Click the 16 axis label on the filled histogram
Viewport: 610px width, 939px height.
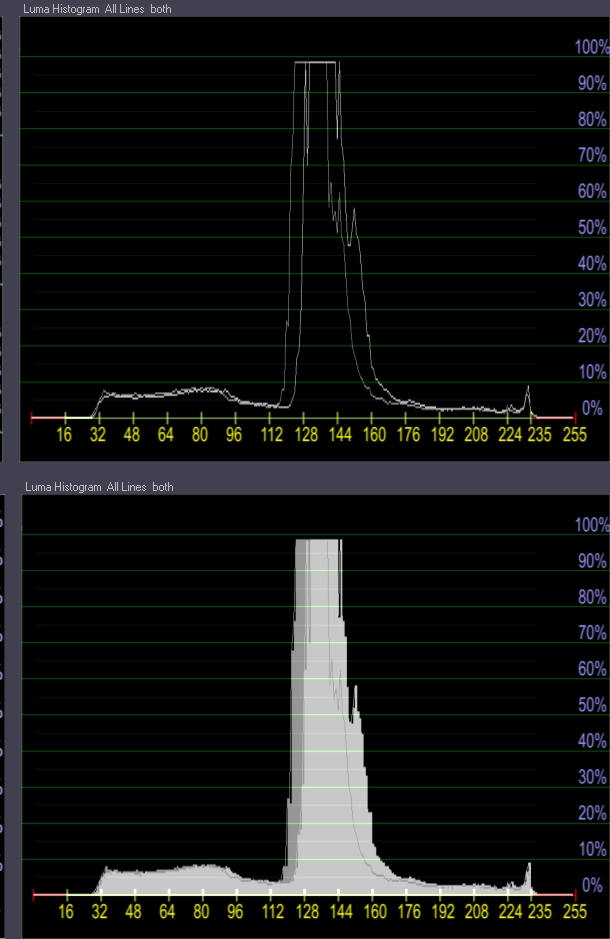click(66, 911)
